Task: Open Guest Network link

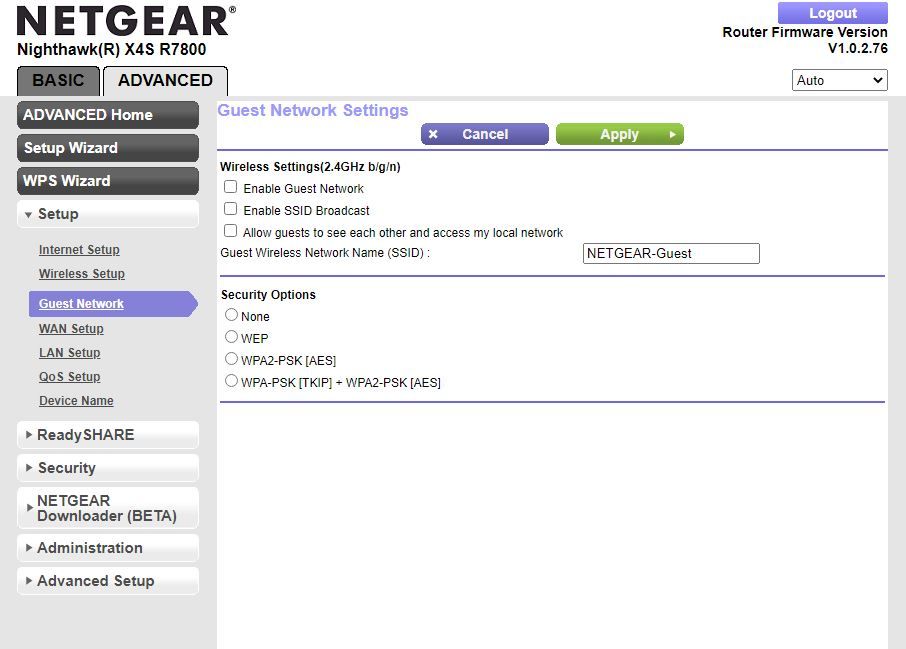Action: (81, 304)
